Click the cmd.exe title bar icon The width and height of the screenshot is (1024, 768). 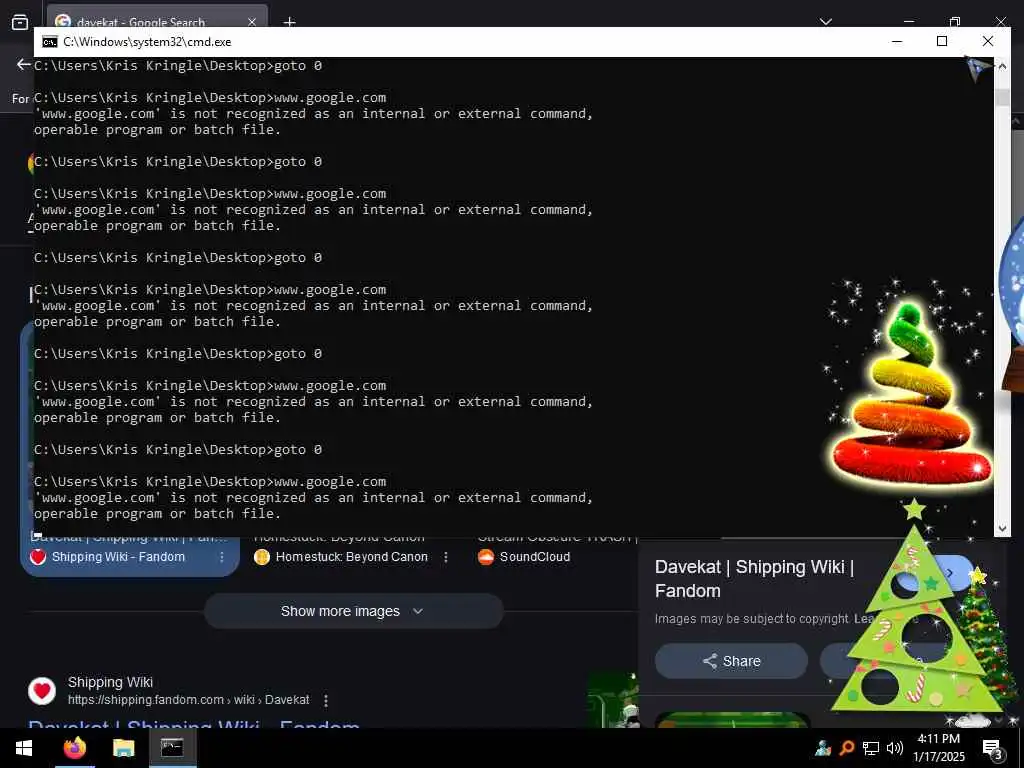point(50,42)
